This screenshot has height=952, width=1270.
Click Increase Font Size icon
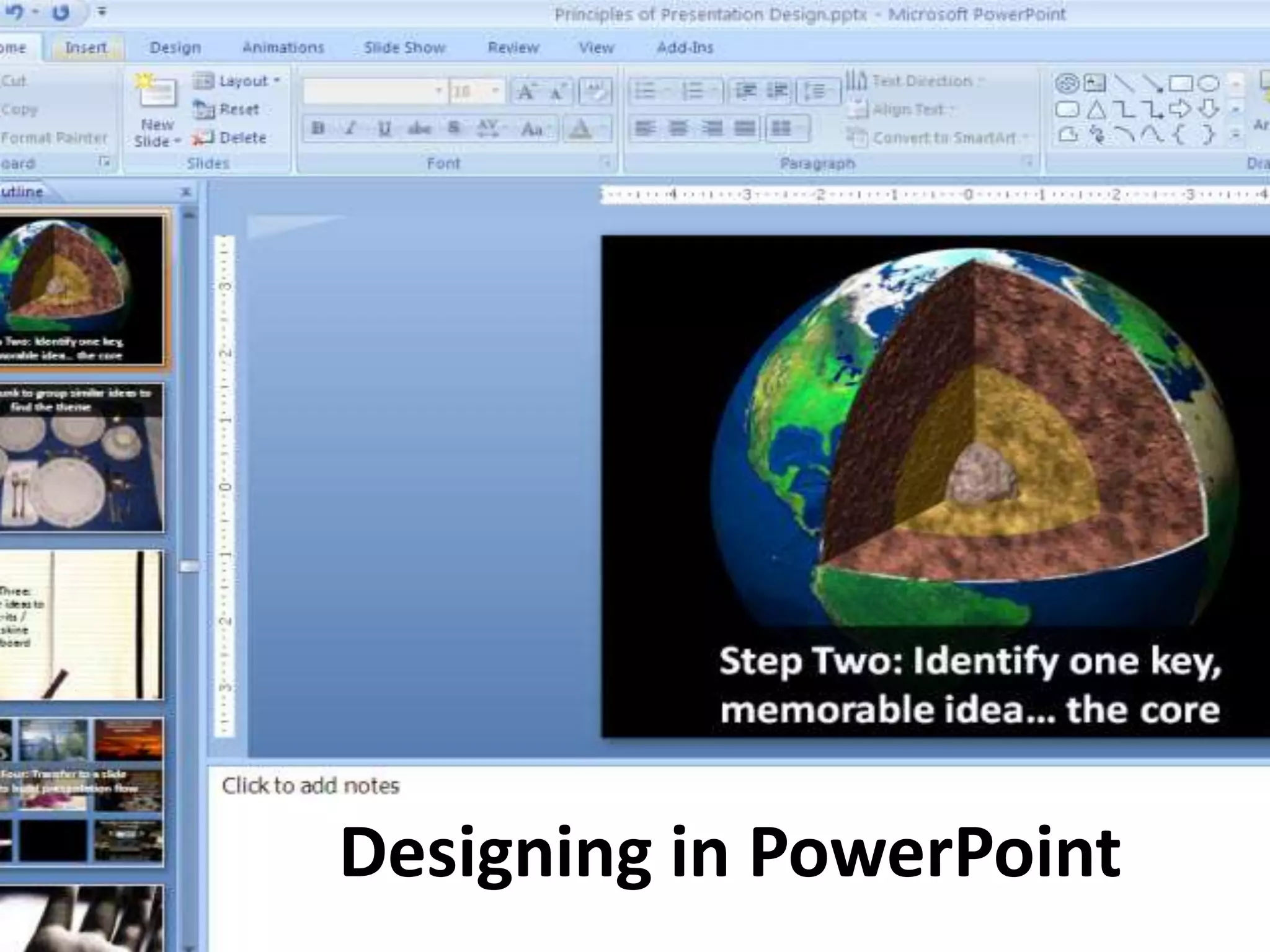(x=526, y=92)
